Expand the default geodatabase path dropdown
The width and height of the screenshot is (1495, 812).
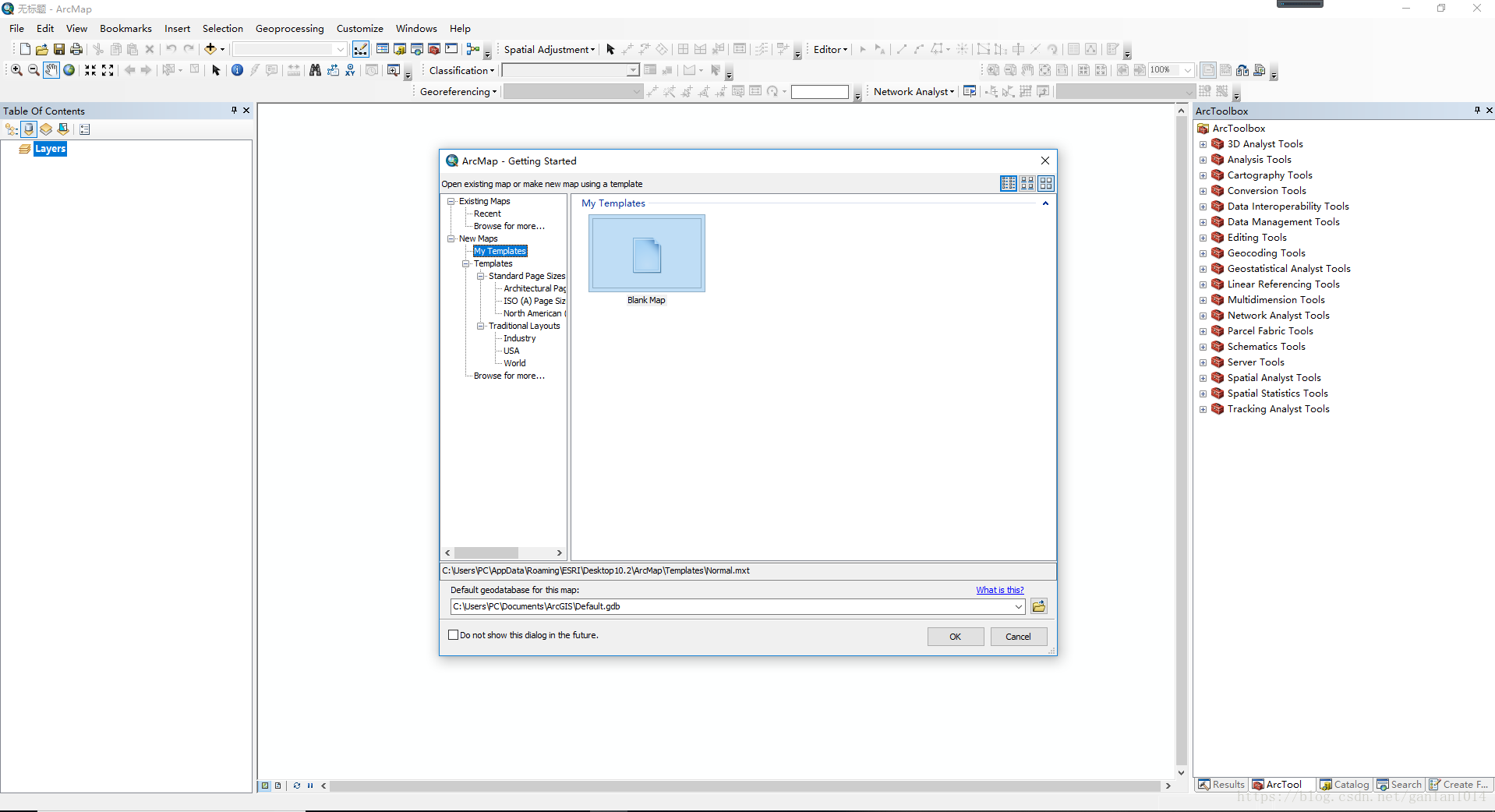tap(1019, 606)
